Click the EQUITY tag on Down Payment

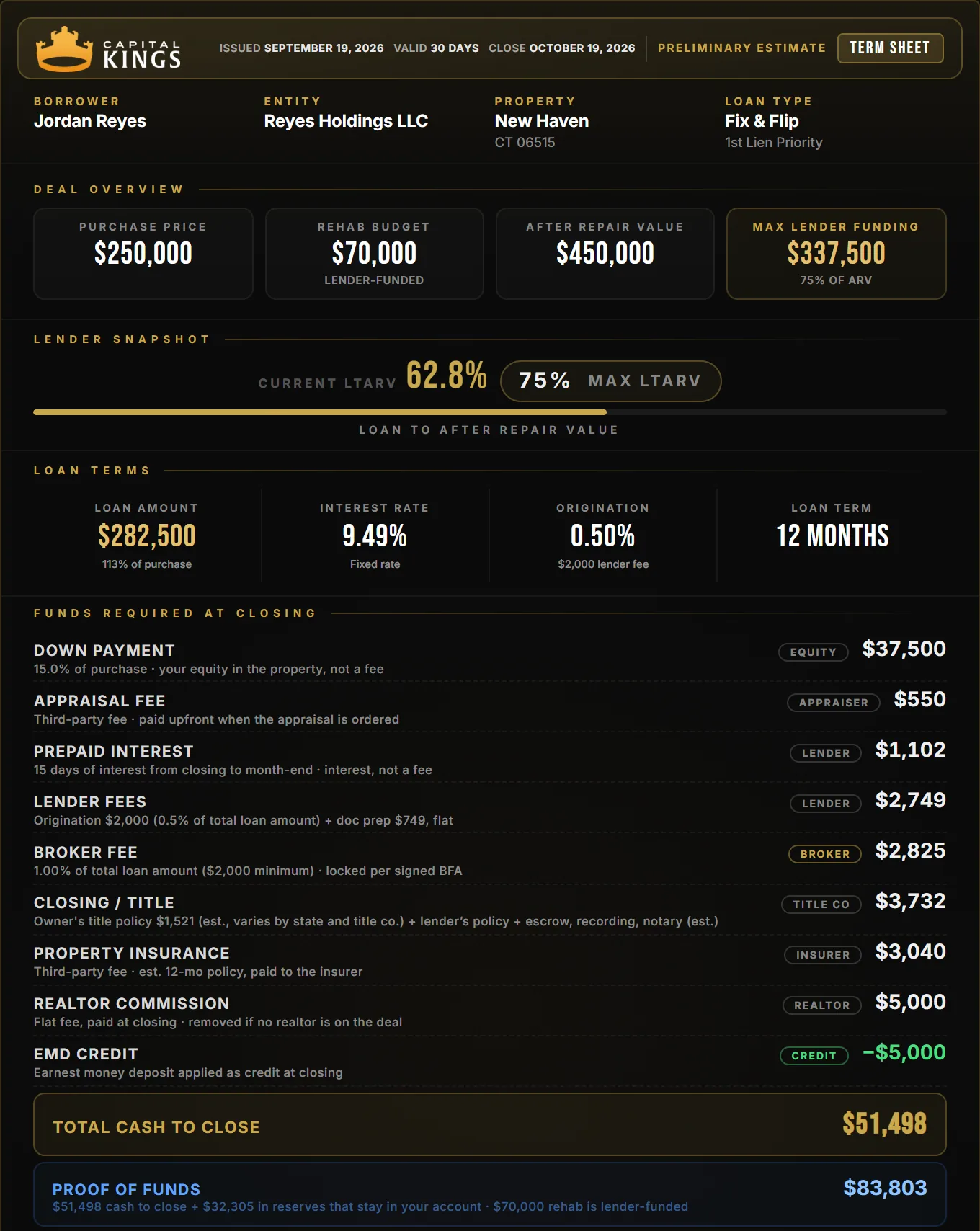click(814, 652)
